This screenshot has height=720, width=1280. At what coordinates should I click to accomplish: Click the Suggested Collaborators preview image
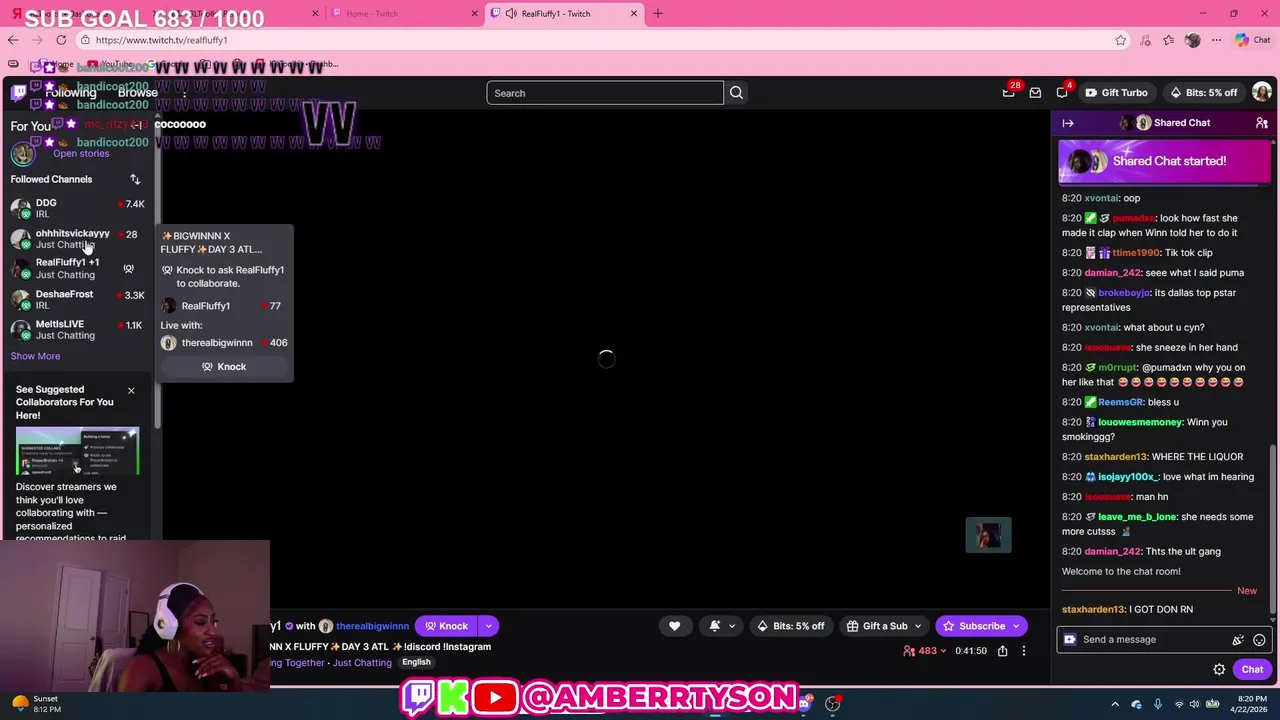pyautogui.click(x=77, y=452)
